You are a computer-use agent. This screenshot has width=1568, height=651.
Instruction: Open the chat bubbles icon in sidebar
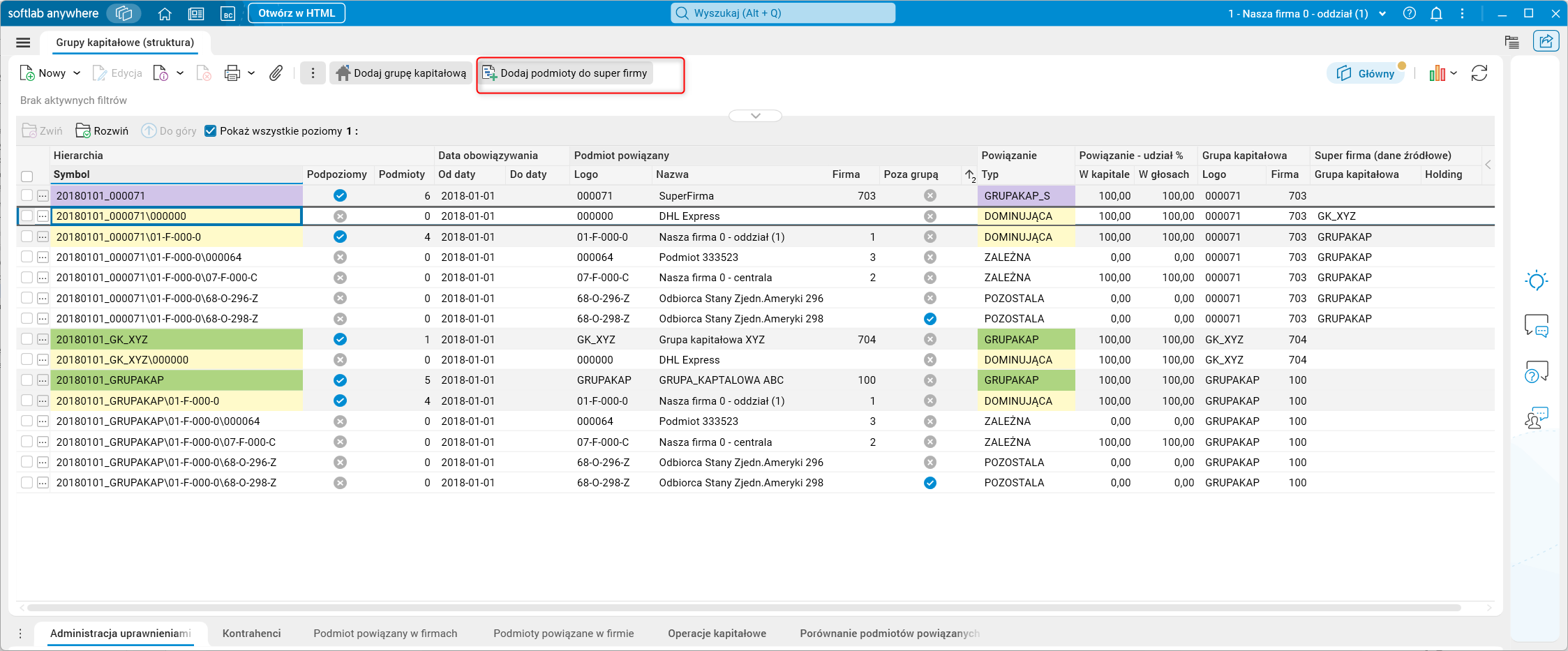pos(1536,326)
